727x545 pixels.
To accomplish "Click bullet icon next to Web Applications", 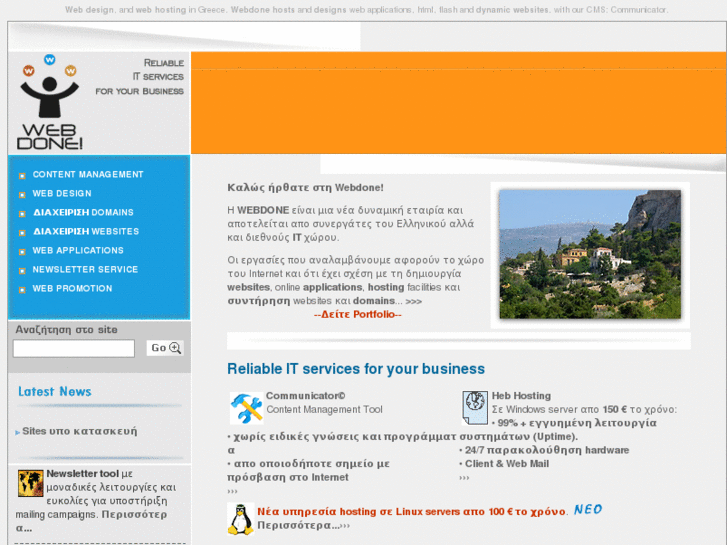I will (x=22, y=252).
